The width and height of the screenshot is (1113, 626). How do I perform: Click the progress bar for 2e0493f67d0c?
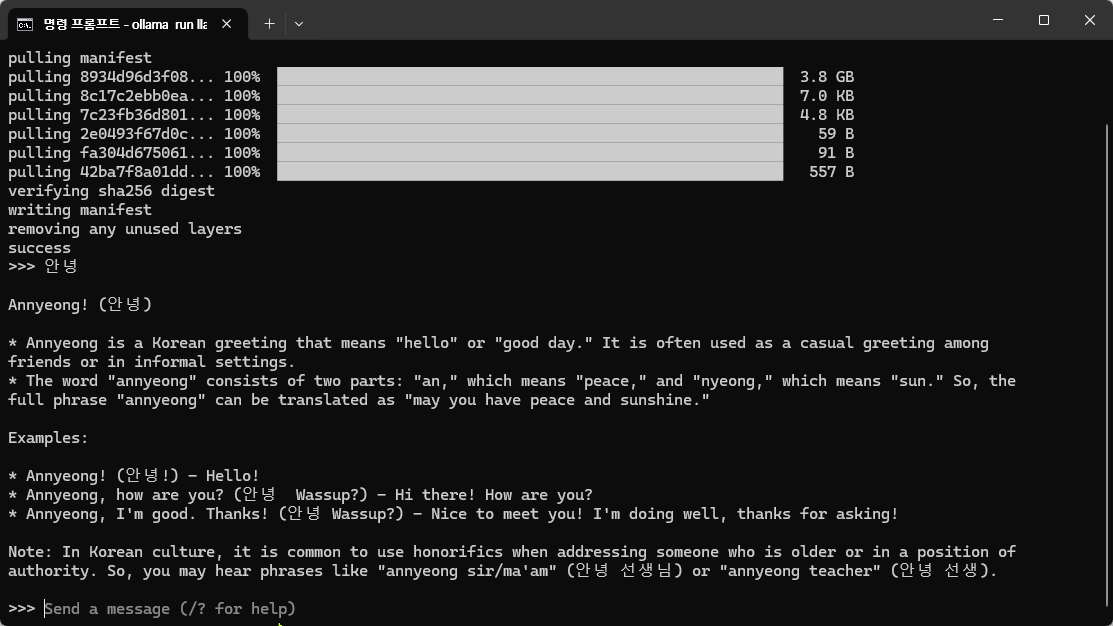tap(530, 134)
